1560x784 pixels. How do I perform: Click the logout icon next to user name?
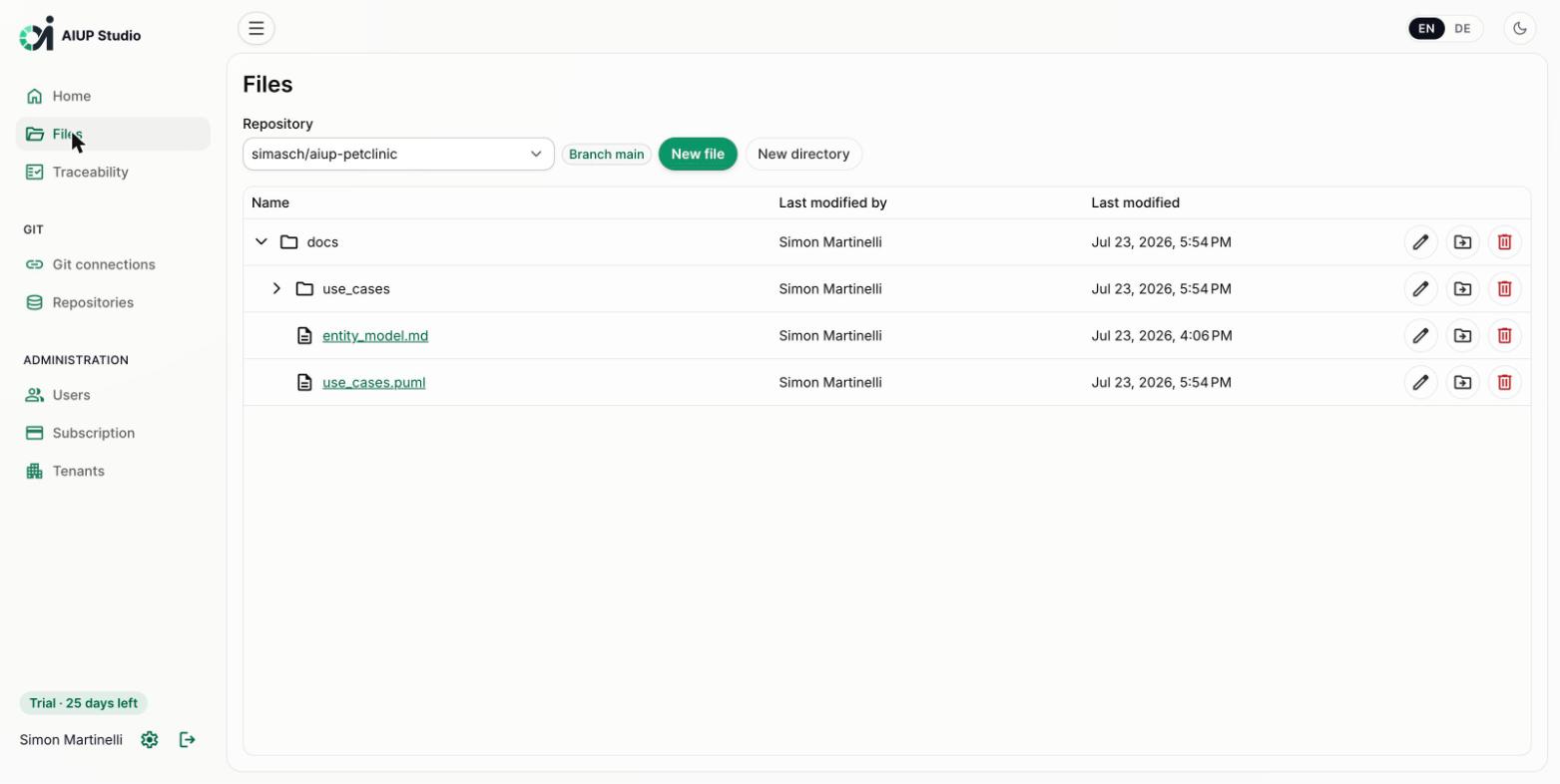[x=188, y=740]
